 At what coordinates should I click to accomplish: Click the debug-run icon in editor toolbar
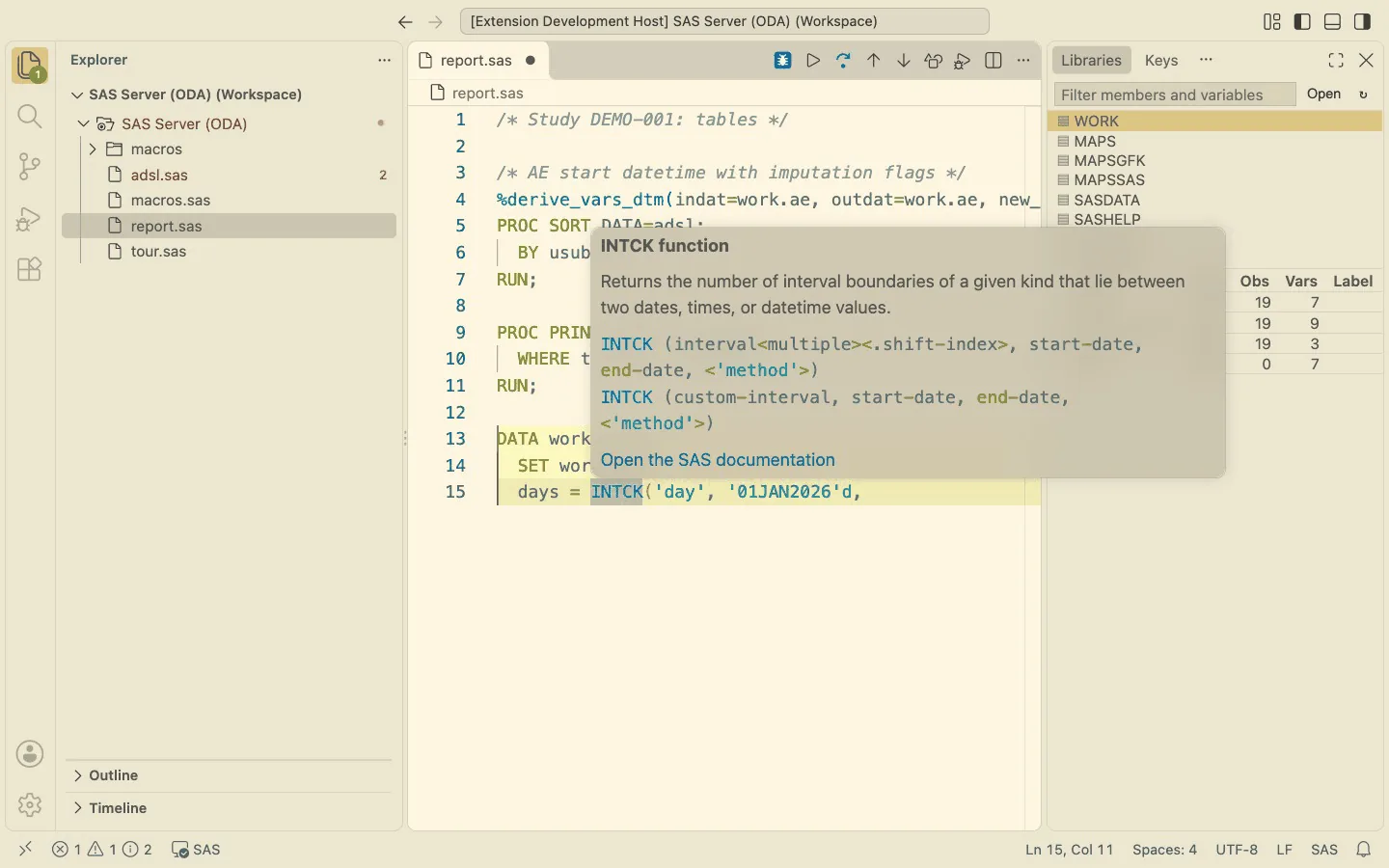click(963, 61)
